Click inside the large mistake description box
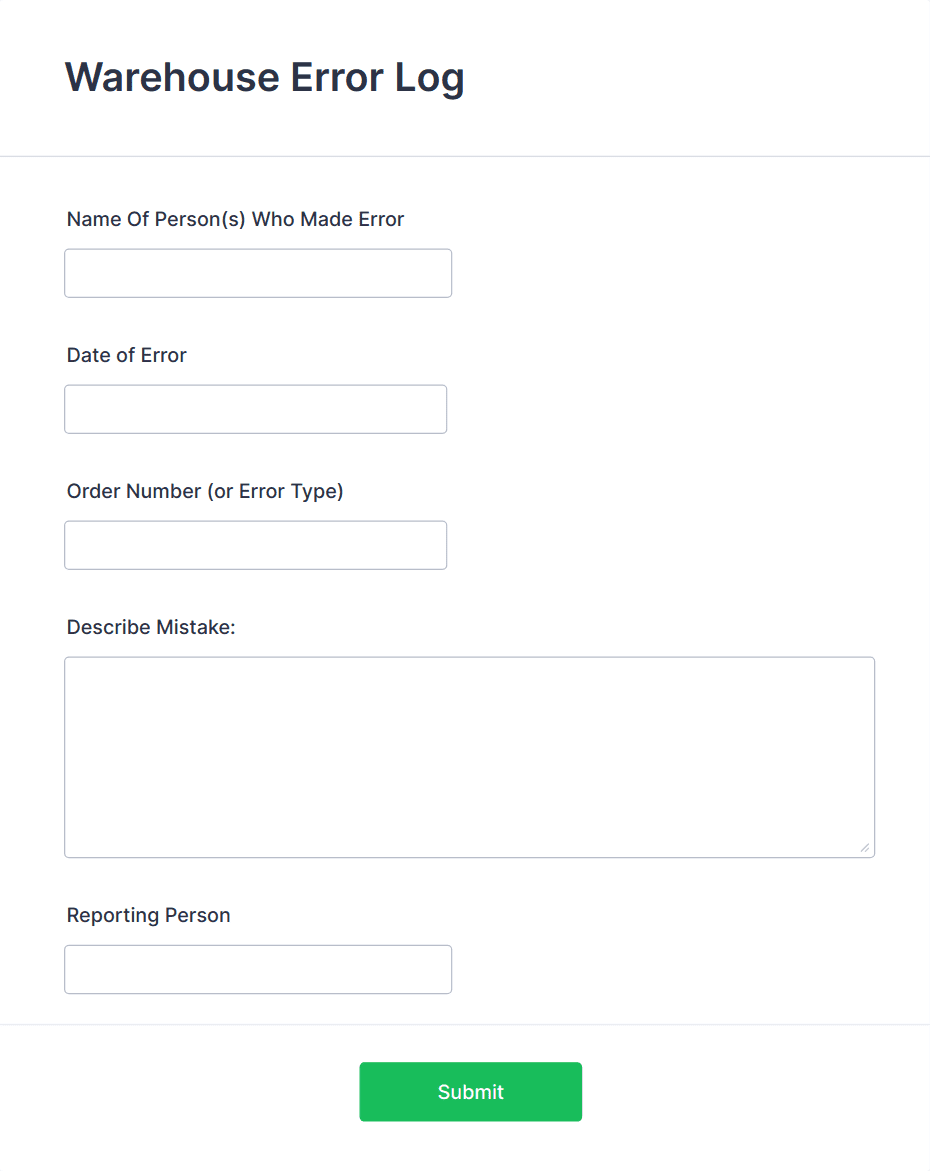 coord(469,755)
